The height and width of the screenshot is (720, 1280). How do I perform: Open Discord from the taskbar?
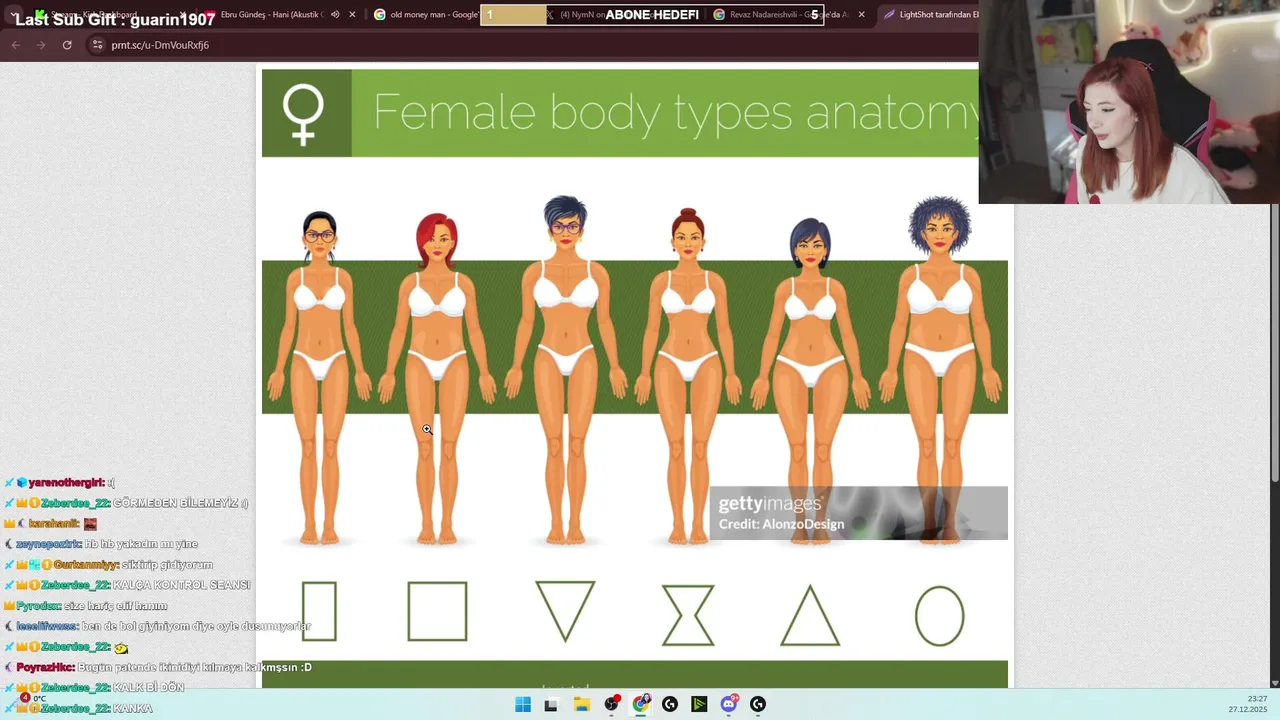point(729,704)
